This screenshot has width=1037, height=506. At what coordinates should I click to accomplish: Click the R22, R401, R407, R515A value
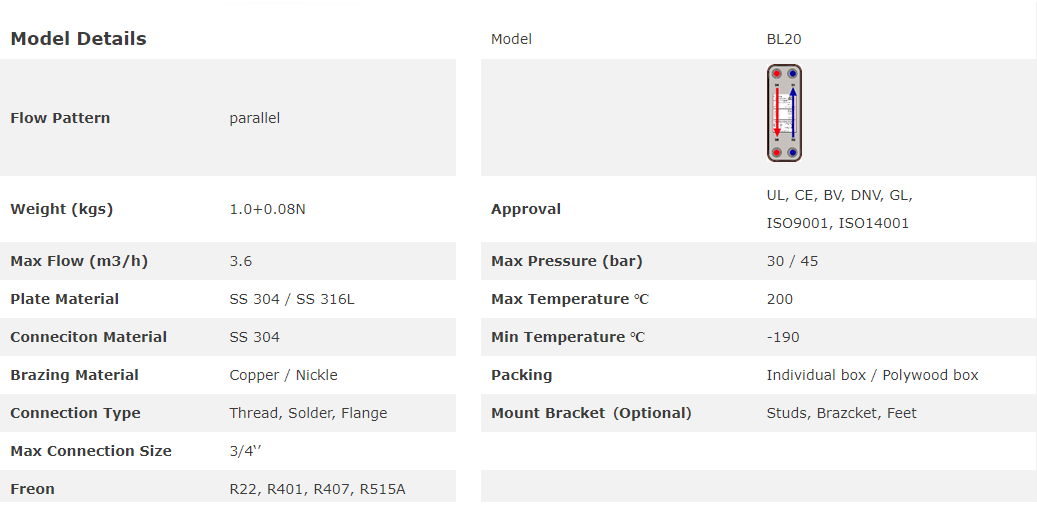click(x=317, y=489)
